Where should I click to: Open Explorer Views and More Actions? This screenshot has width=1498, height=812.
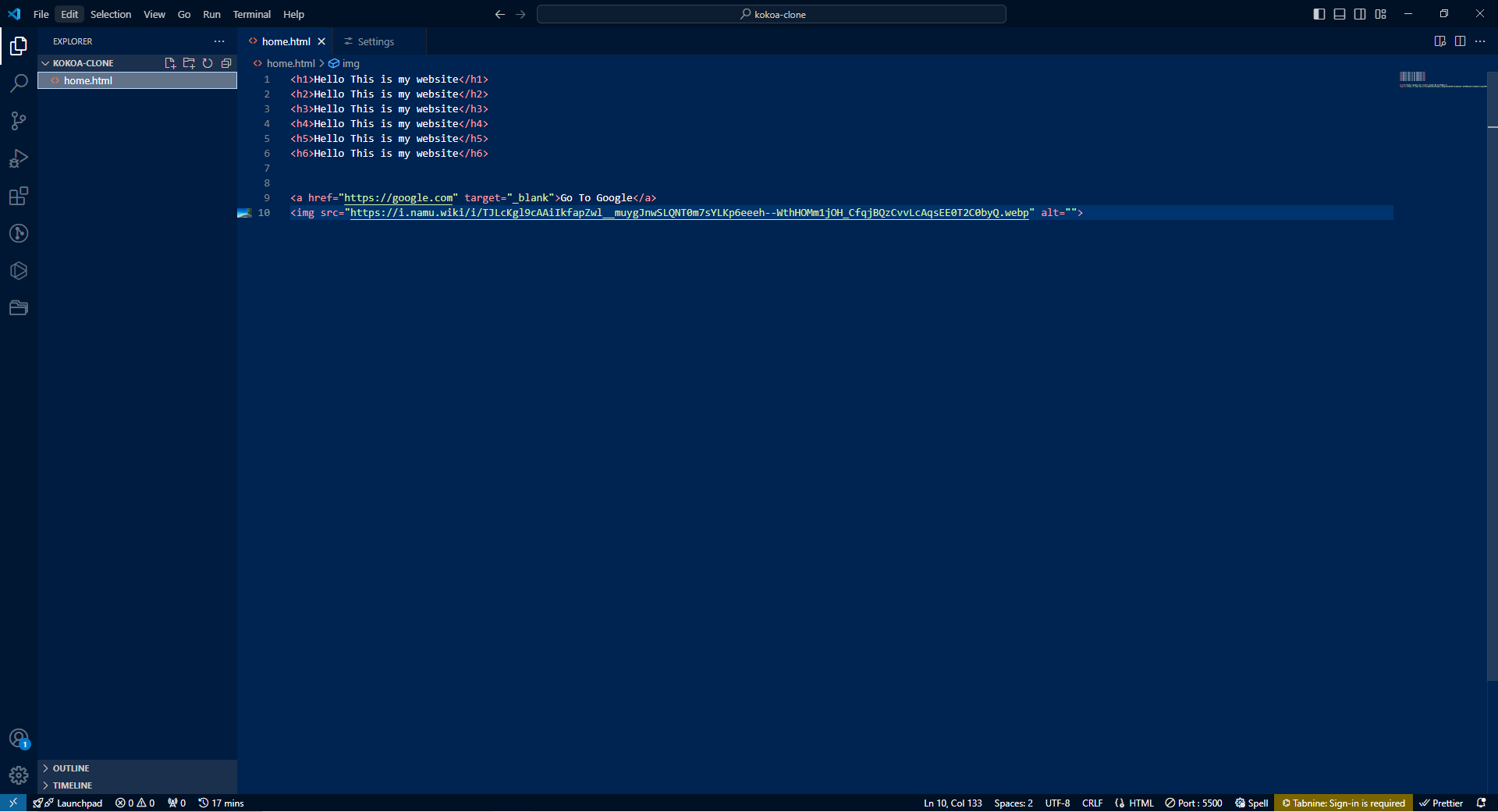[219, 41]
